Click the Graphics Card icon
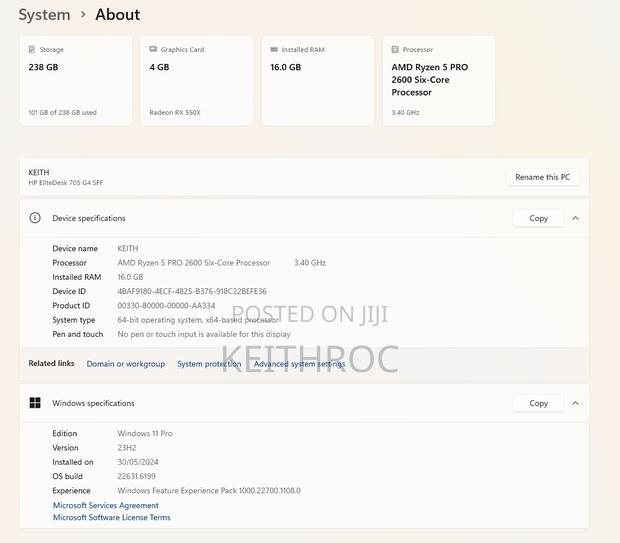Viewport: 620px width, 543px height. tap(153, 49)
